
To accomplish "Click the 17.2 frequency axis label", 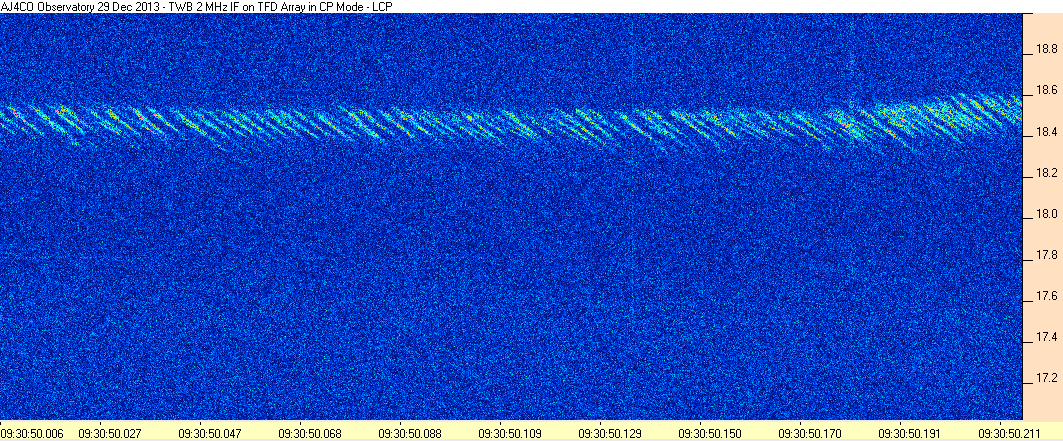I will click(1045, 377).
